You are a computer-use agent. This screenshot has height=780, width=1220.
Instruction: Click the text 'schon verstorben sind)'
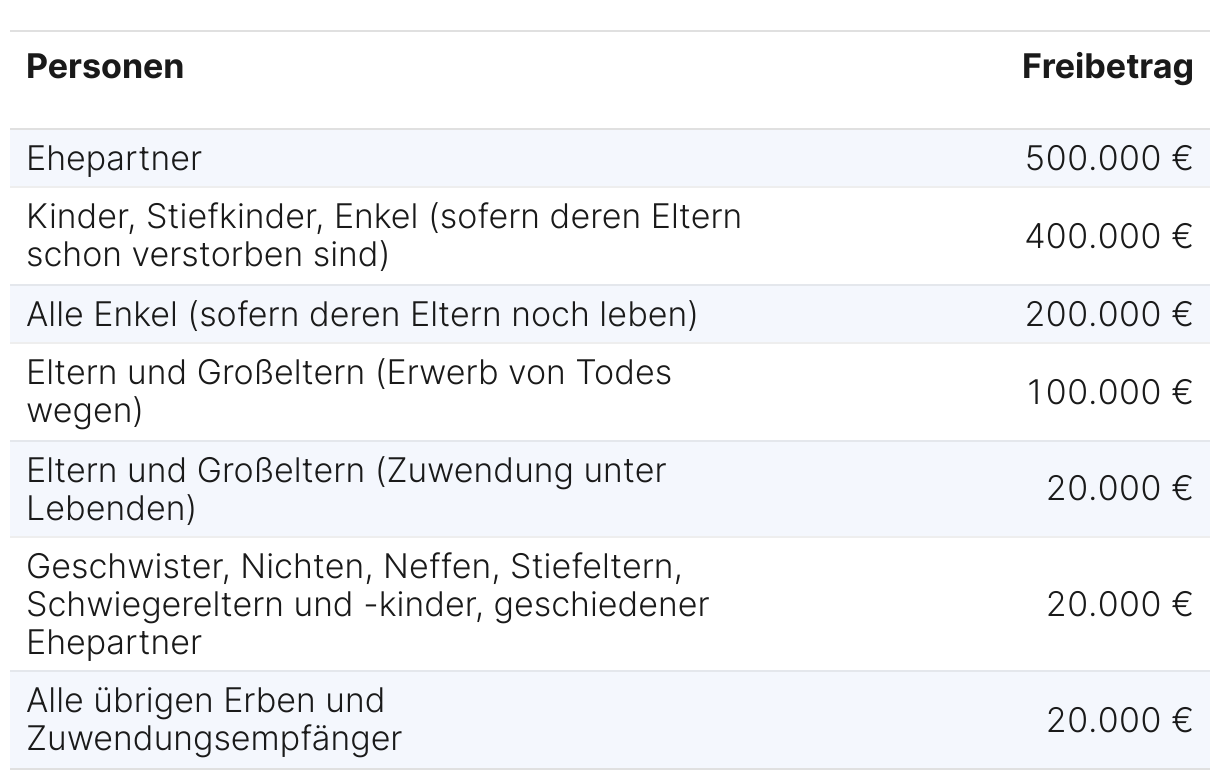click(207, 255)
